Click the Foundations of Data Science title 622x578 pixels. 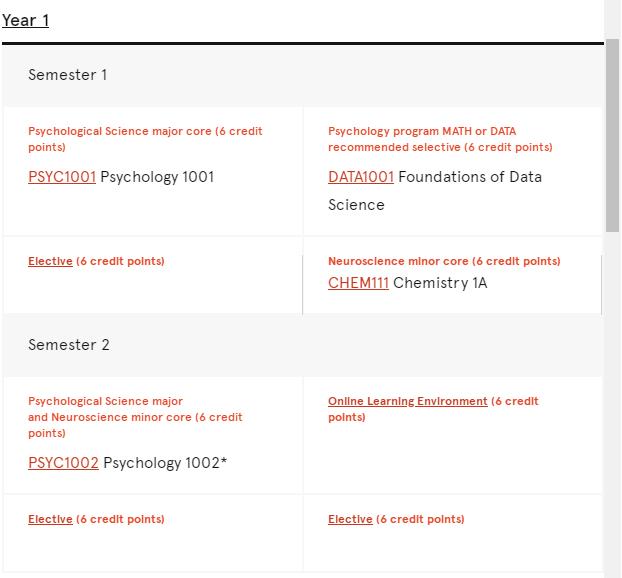coord(469,177)
